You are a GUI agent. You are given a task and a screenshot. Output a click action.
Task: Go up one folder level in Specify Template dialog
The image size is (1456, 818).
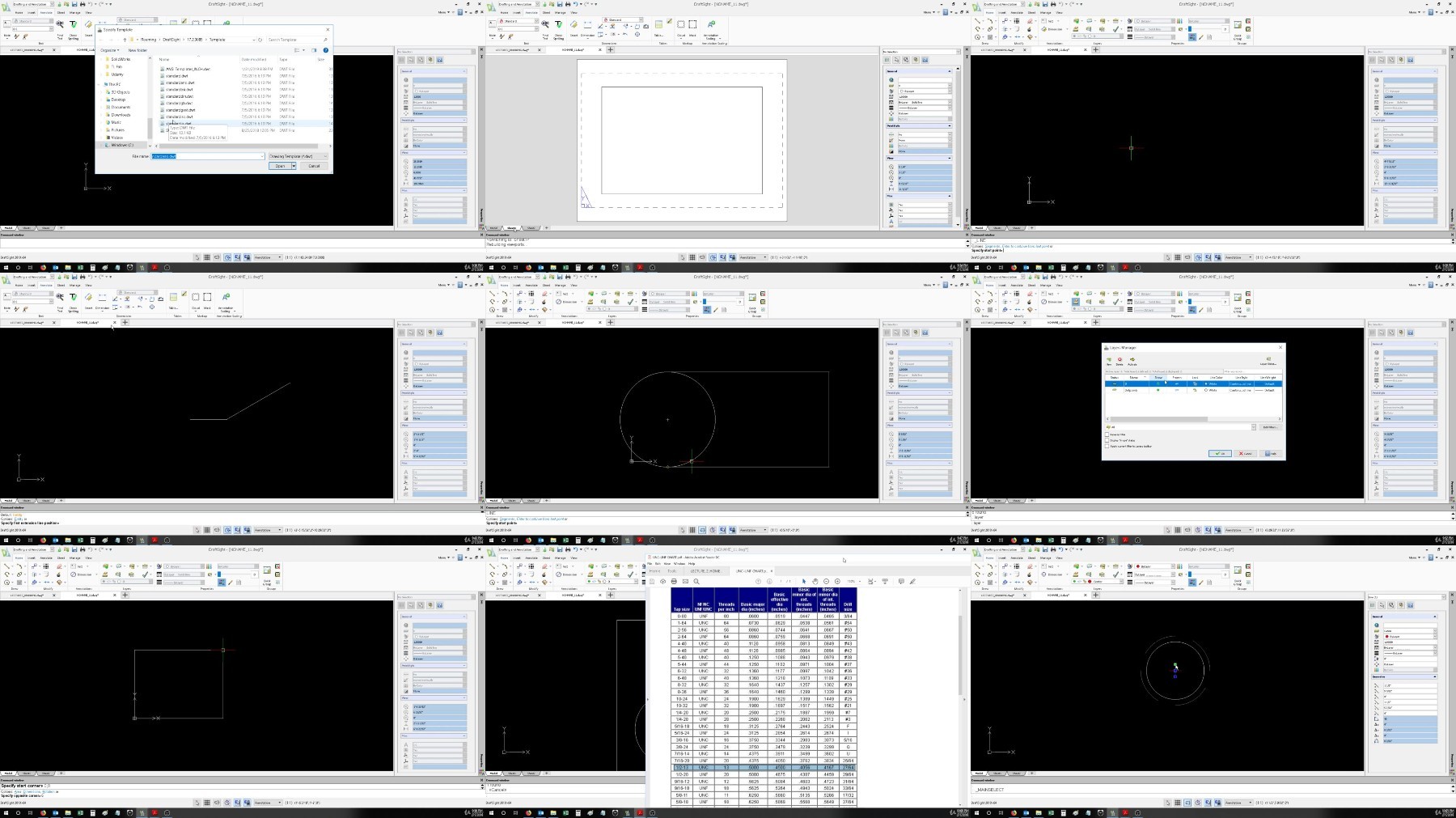coord(125,40)
